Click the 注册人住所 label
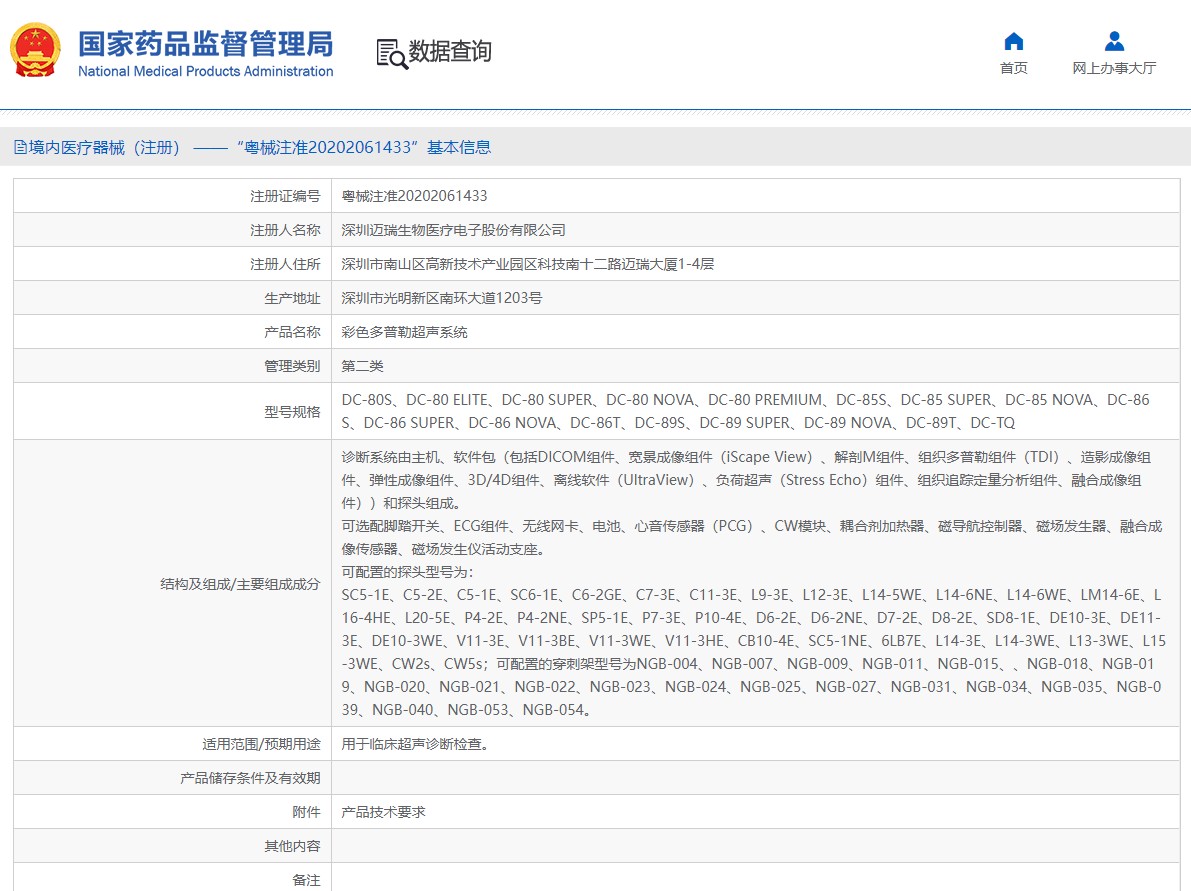 pos(285,264)
